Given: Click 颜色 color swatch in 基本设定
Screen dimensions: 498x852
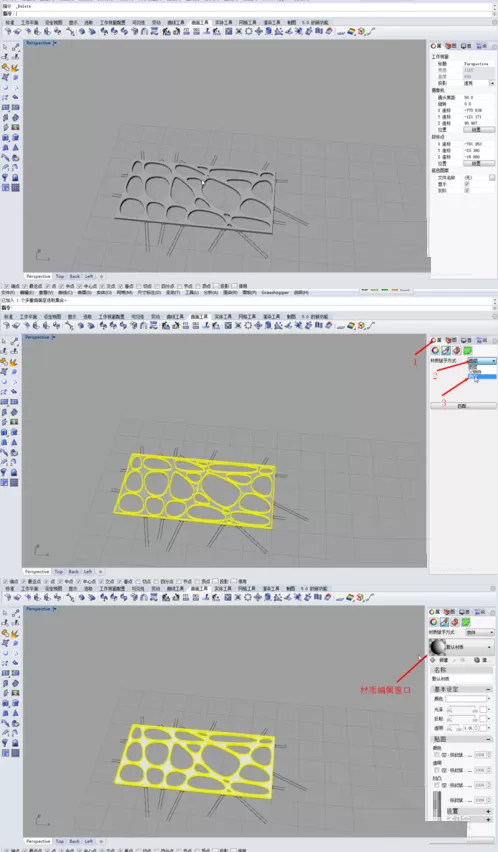Looking at the screenshot, I should tap(465, 699).
